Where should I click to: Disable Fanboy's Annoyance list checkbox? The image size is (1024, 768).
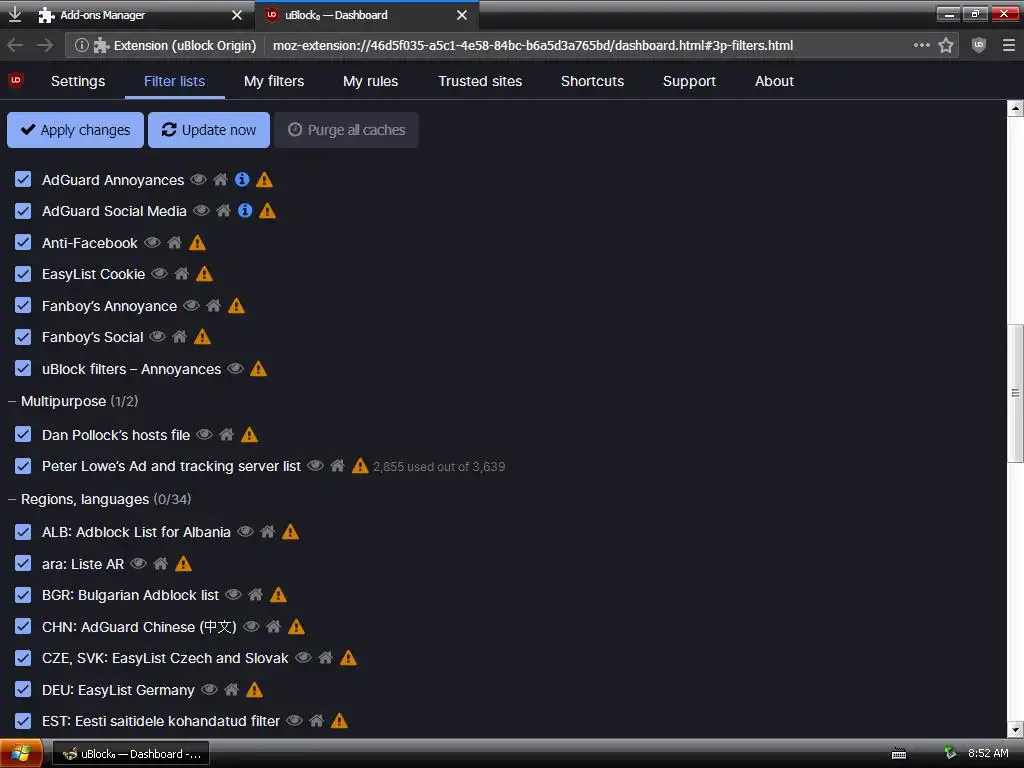[23, 305]
